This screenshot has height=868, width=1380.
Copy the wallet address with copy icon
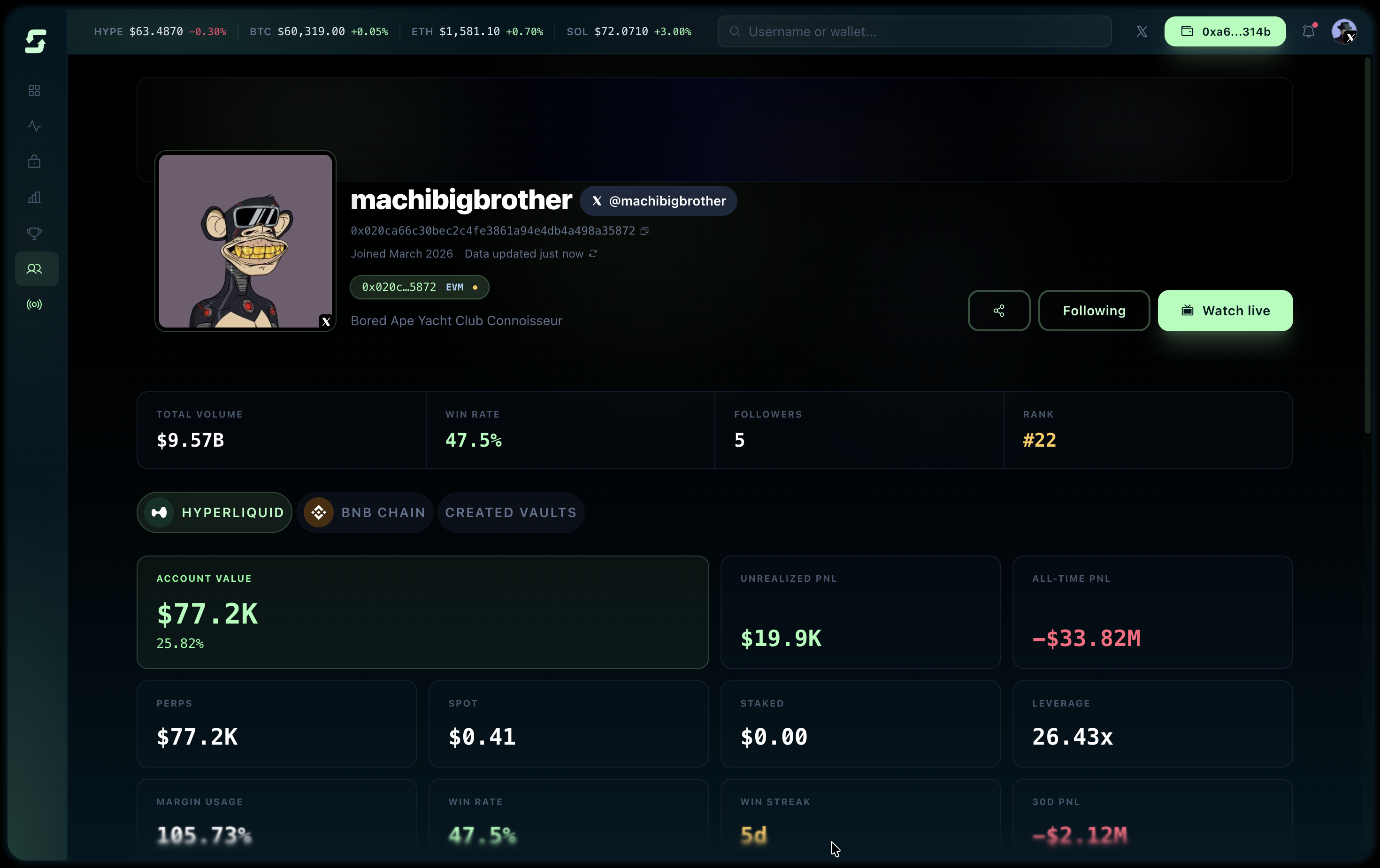pyautogui.click(x=645, y=231)
